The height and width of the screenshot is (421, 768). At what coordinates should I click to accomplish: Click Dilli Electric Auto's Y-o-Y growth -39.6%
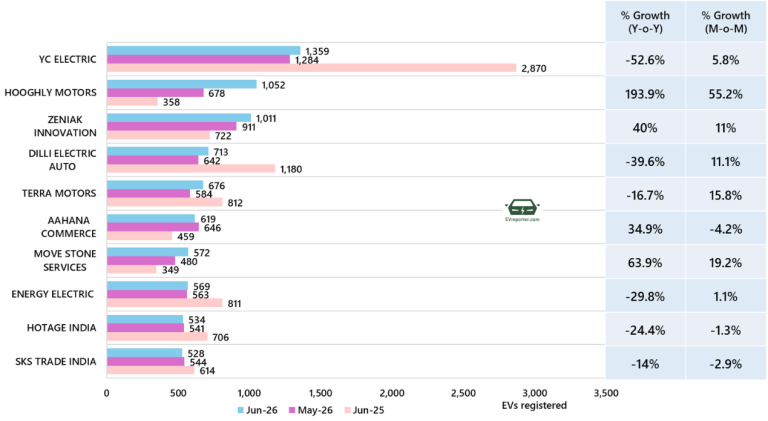point(645,162)
